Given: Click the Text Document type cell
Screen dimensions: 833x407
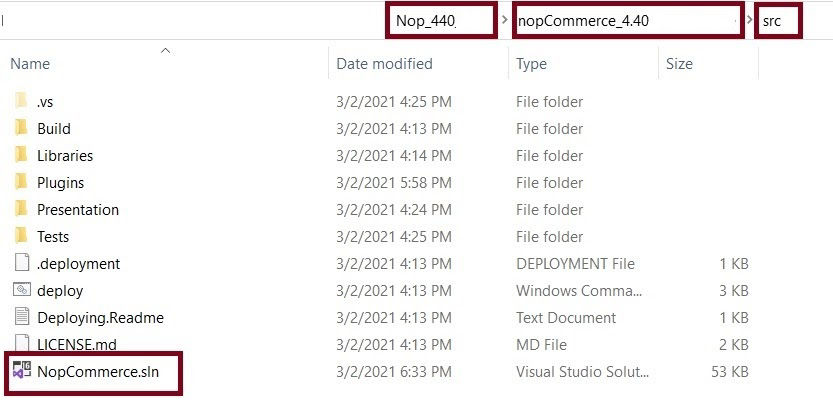Looking at the screenshot, I should tap(566, 318).
